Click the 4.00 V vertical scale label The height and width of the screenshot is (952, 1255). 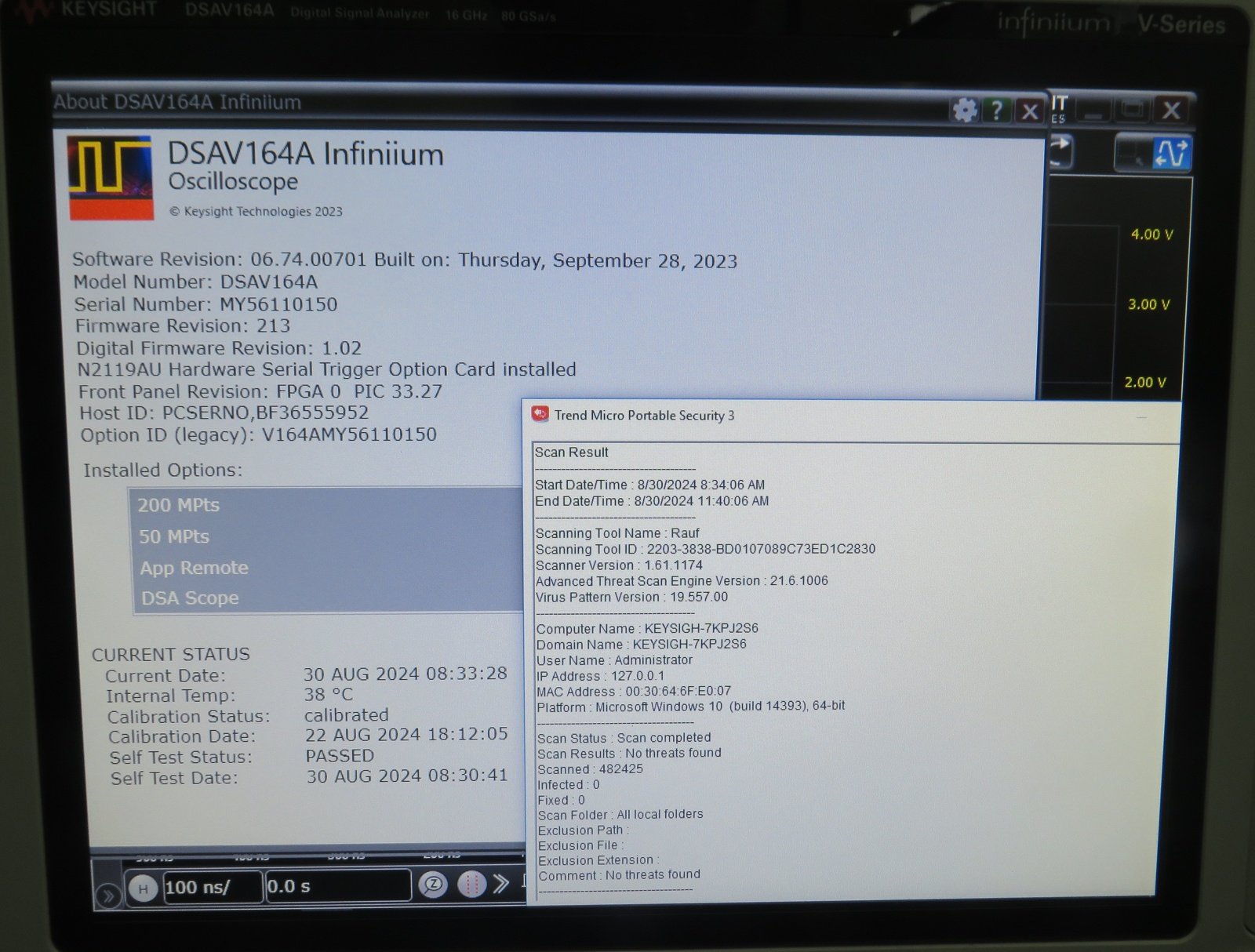[1151, 234]
